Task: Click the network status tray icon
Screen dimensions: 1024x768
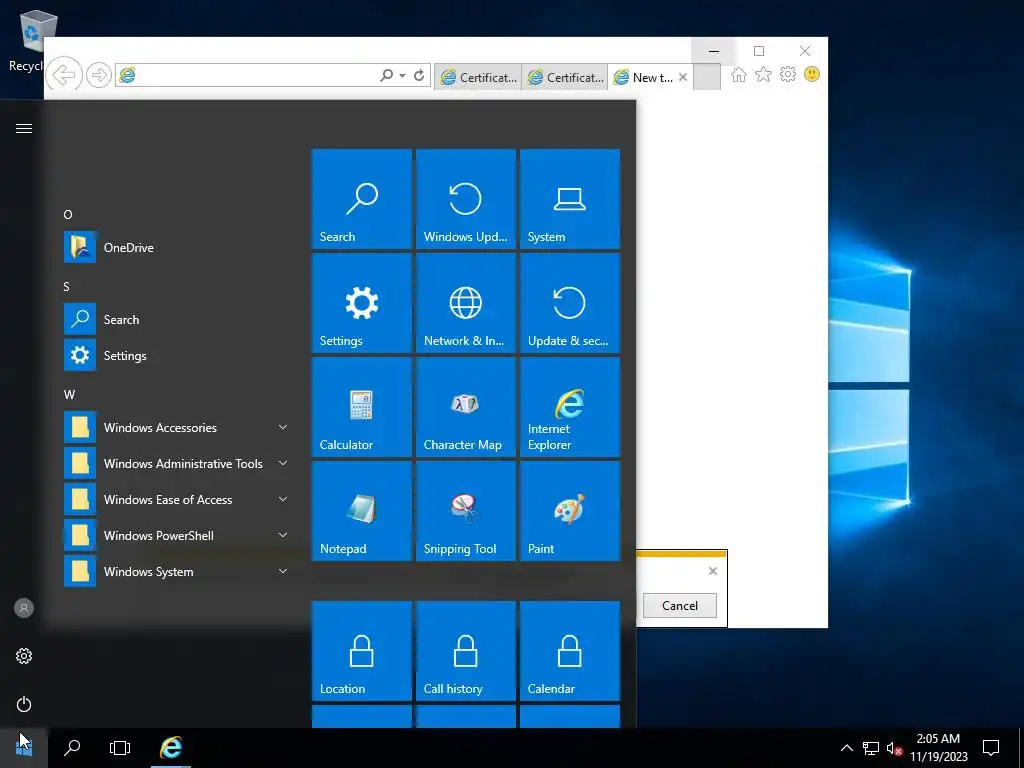Action: tap(871, 748)
